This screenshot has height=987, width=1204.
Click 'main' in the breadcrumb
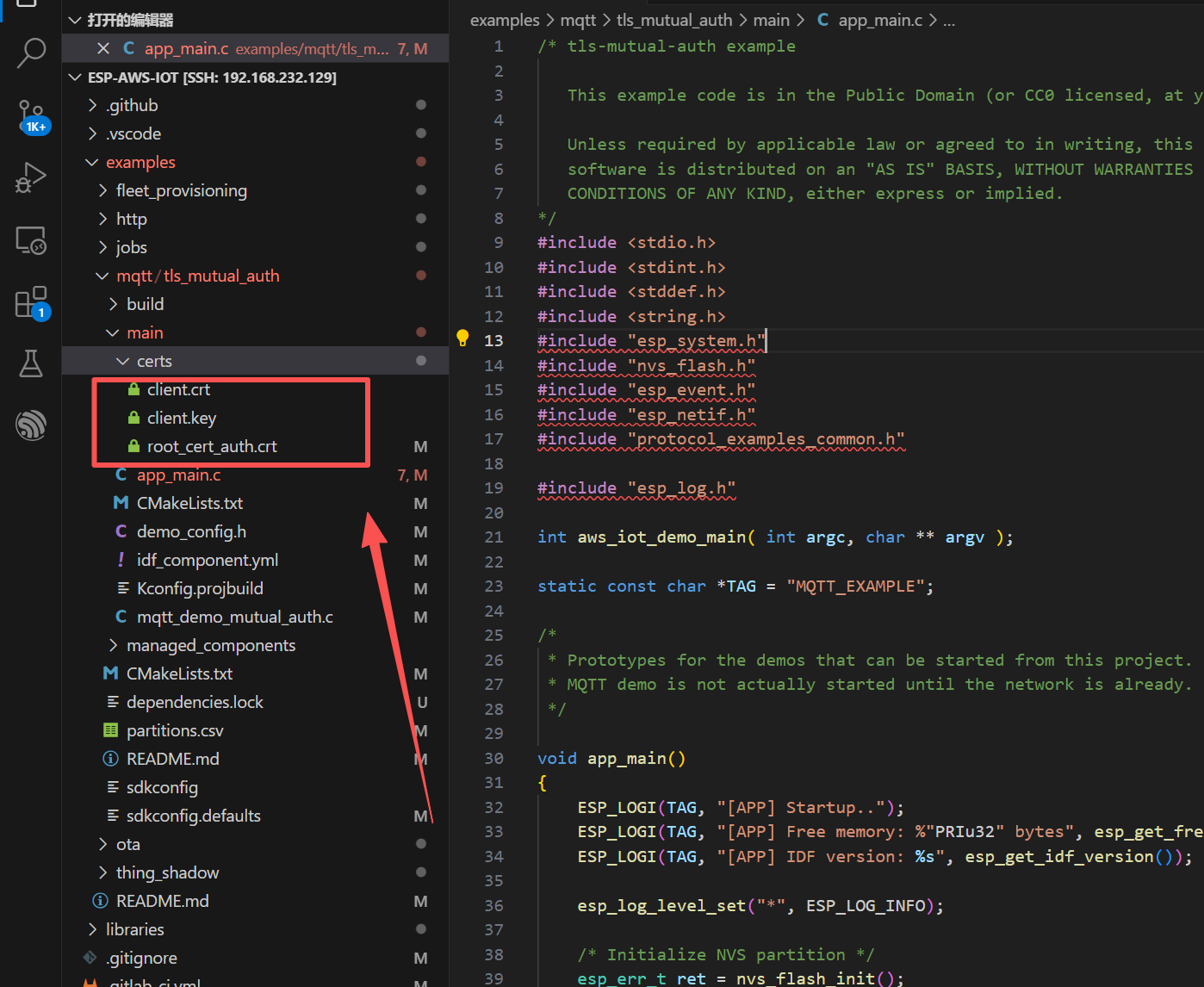[771, 20]
